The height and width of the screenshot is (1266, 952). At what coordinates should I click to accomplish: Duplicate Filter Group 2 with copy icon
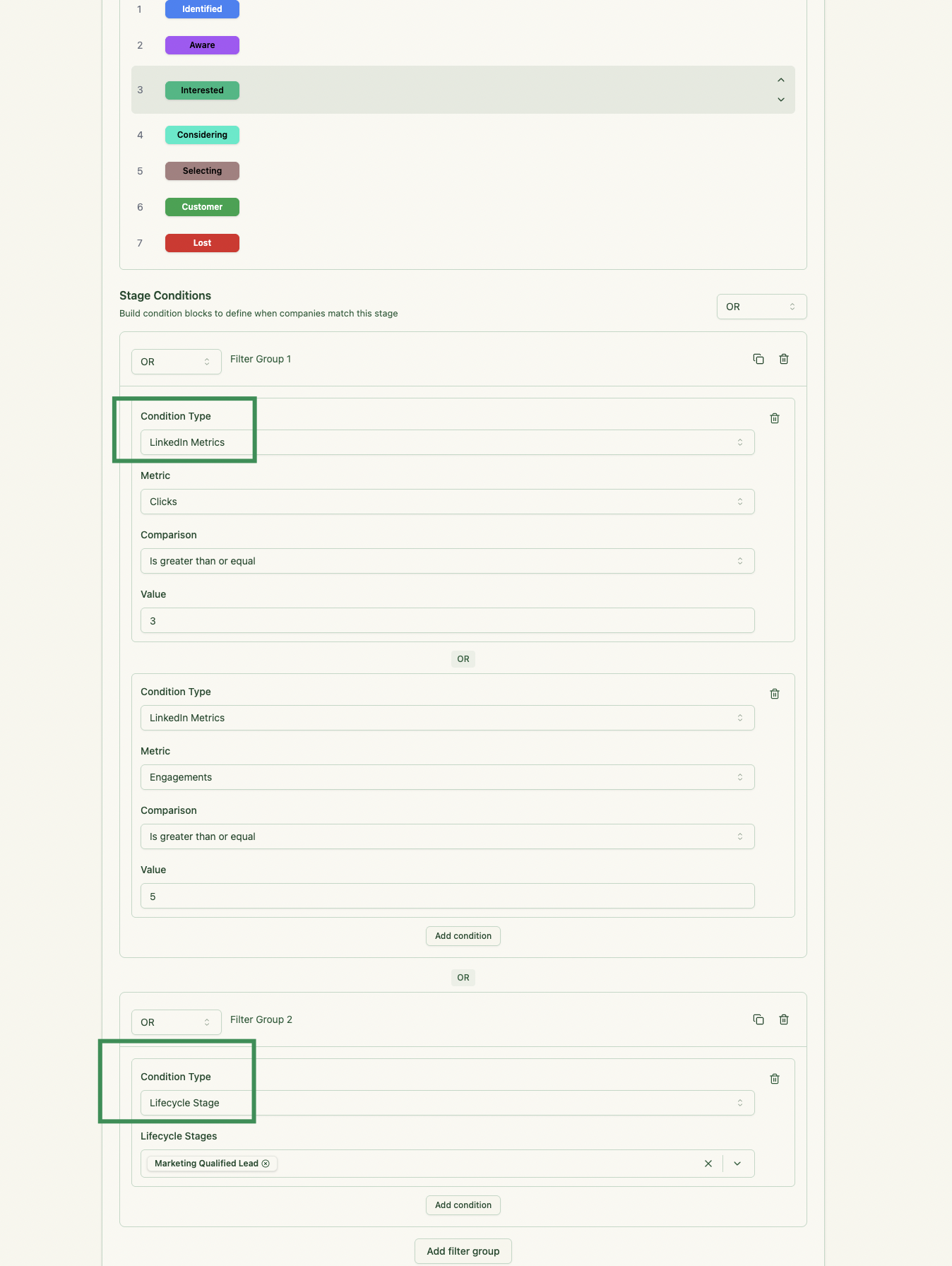[x=758, y=1019]
